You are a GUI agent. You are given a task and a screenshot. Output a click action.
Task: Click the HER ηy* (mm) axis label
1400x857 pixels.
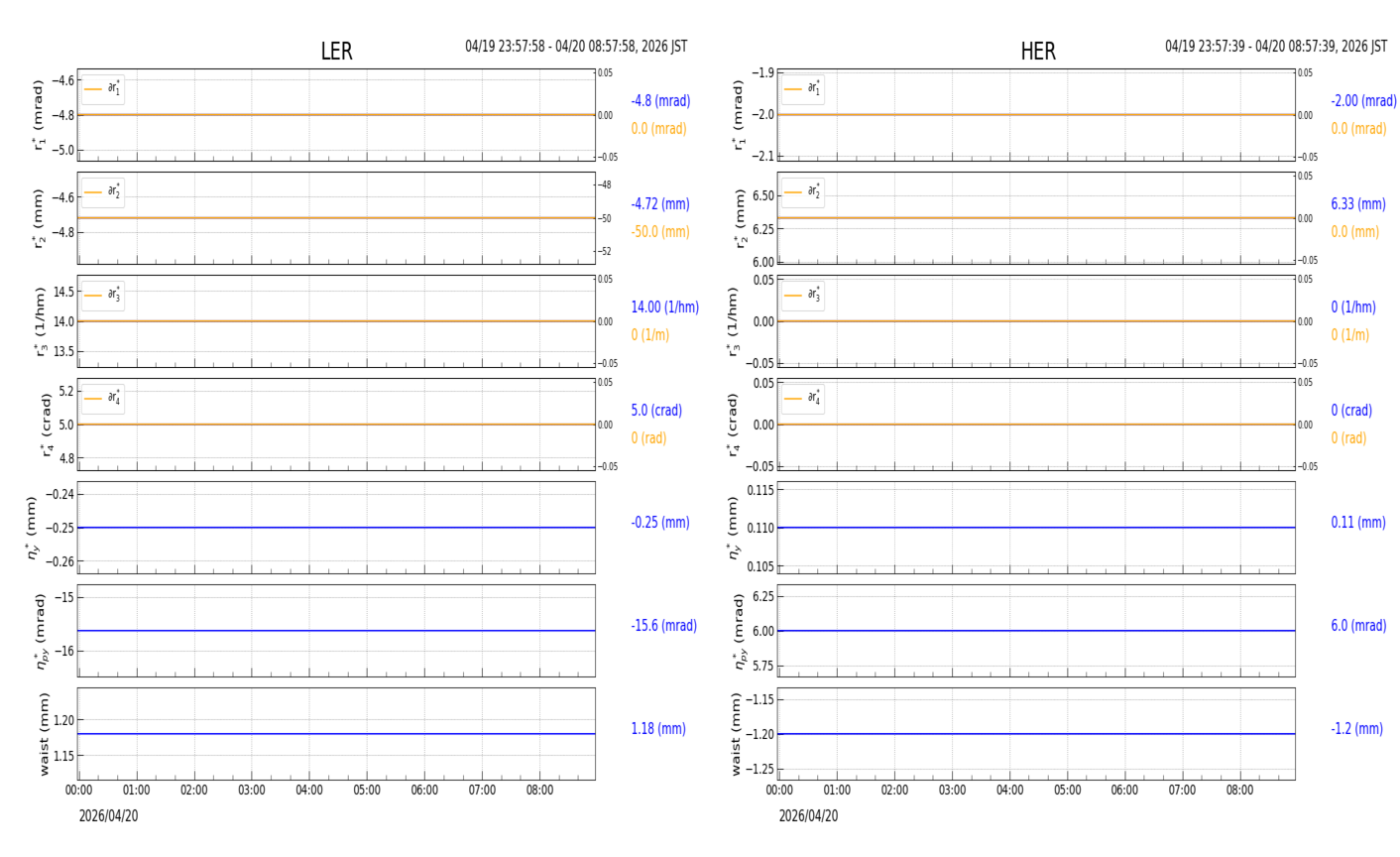(733, 528)
